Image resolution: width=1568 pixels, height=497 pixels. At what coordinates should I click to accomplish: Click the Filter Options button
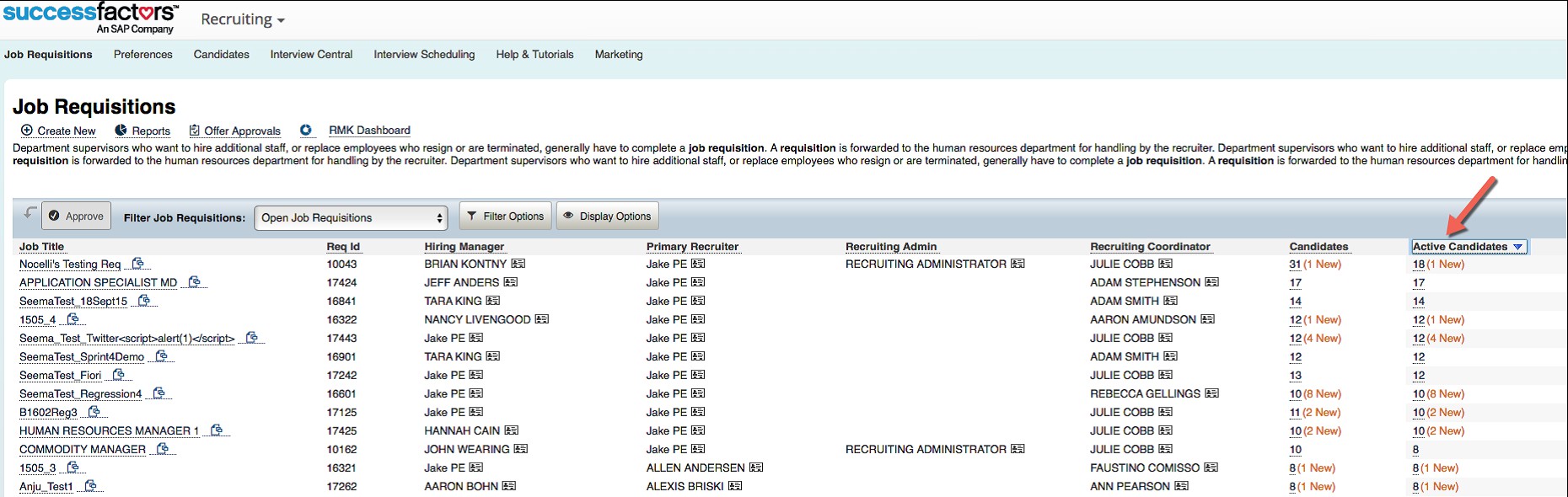pos(505,216)
